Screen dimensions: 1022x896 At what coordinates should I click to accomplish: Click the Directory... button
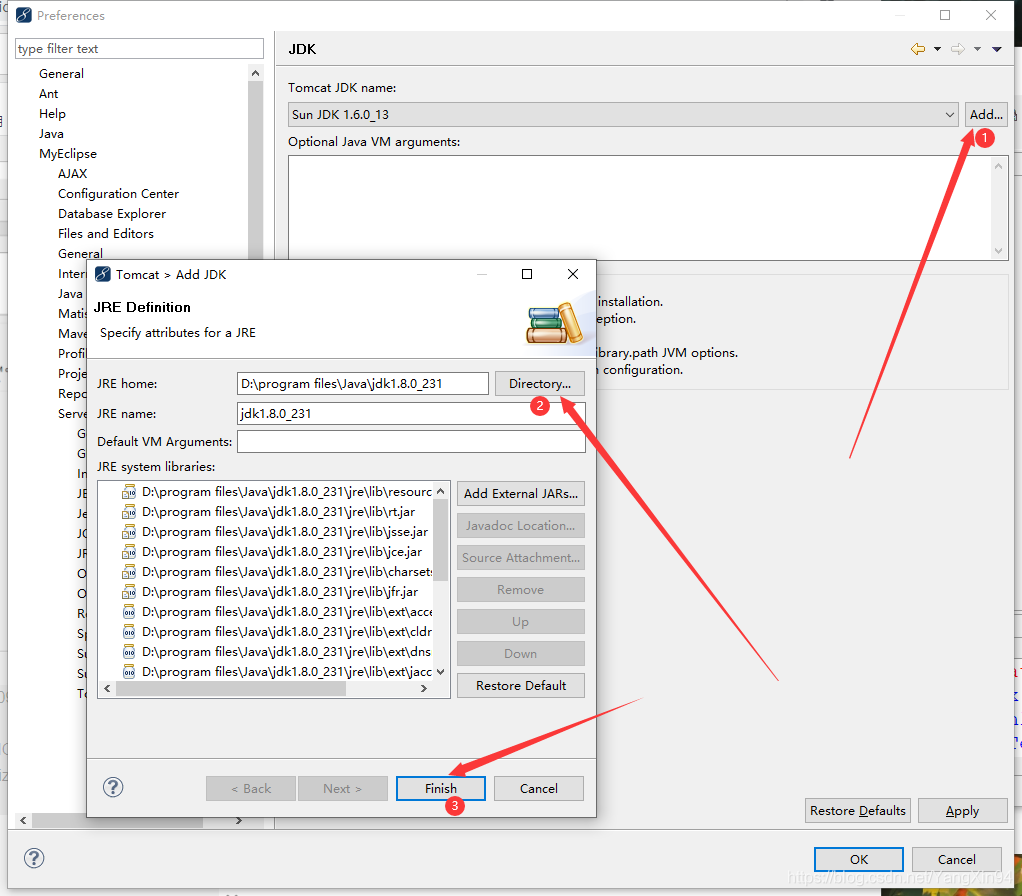[x=540, y=384]
